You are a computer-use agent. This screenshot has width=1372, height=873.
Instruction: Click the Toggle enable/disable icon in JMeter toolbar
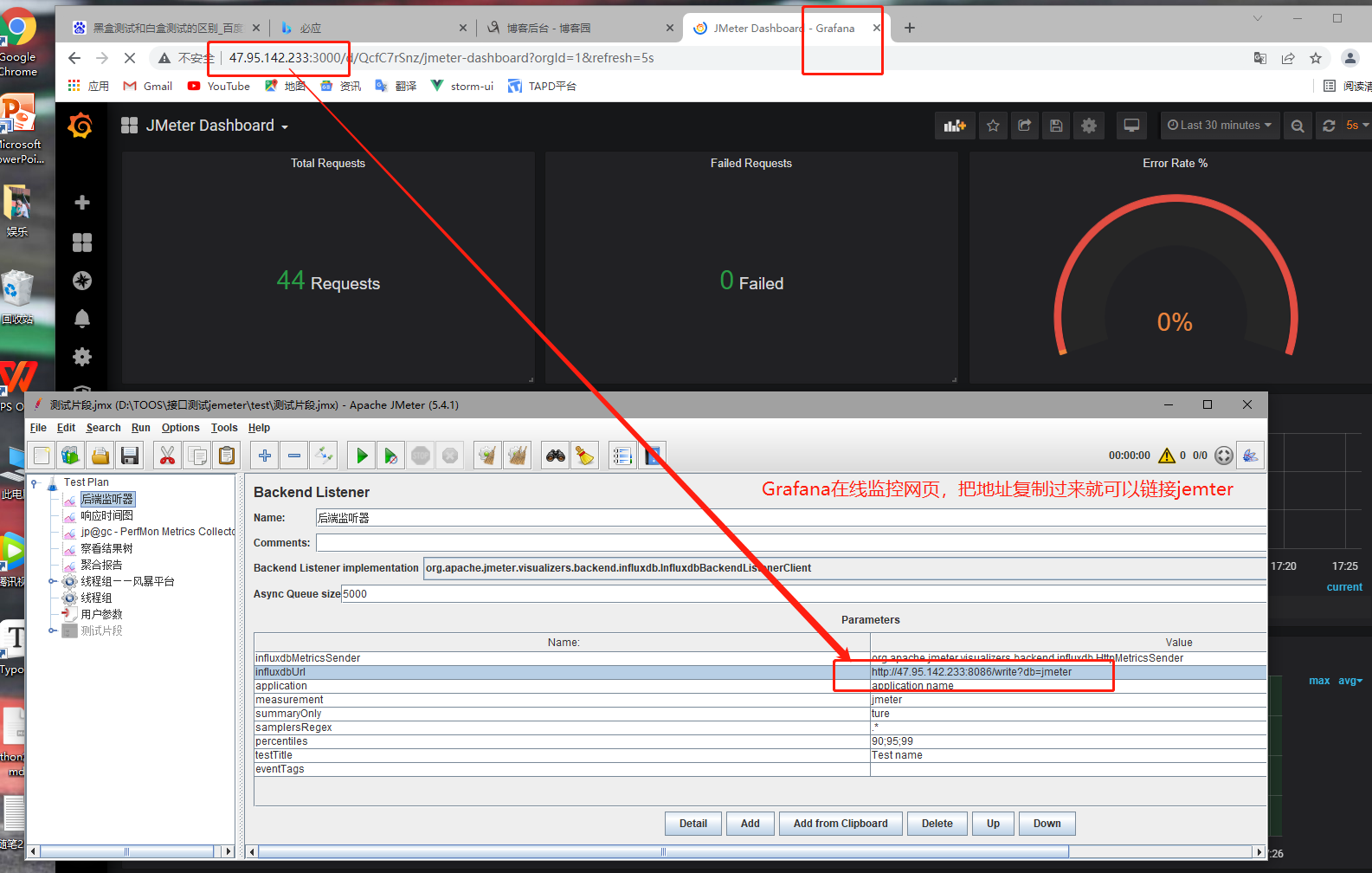click(x=324, y=456)
